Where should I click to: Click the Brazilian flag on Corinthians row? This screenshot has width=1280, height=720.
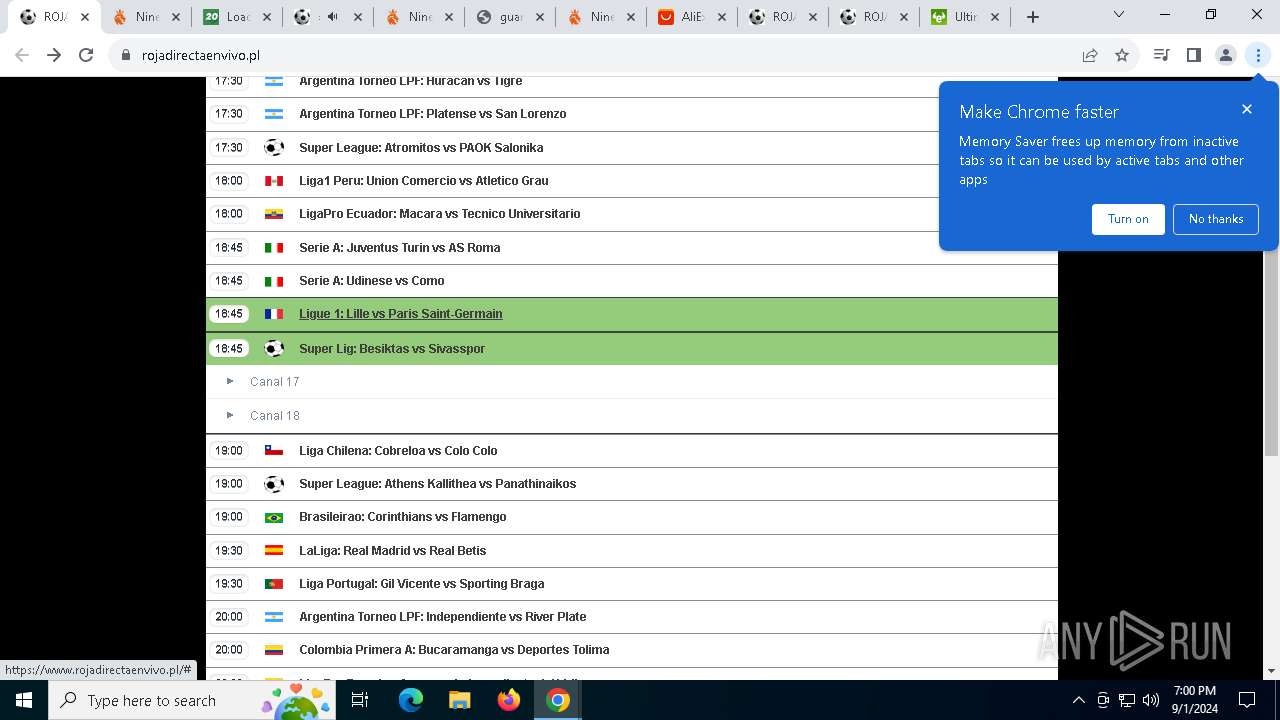(x=273, y=517)
